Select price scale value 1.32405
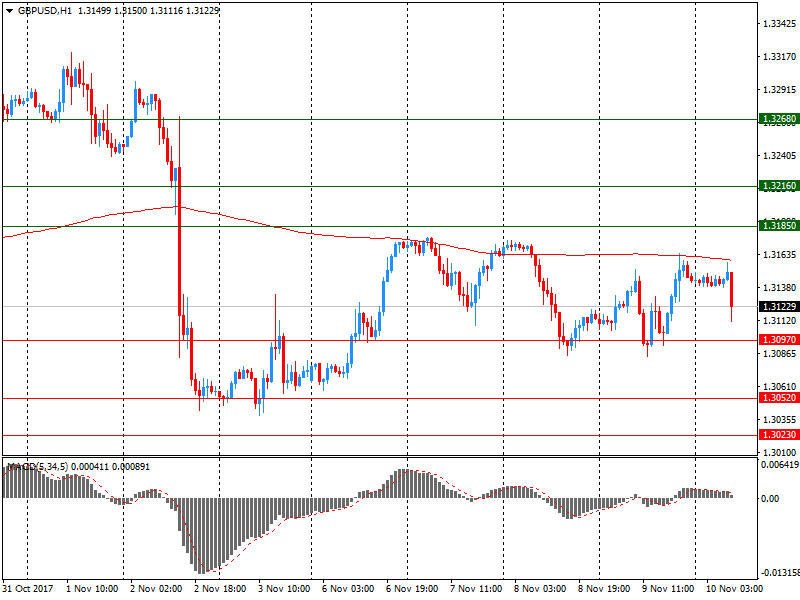 point(779,156)
